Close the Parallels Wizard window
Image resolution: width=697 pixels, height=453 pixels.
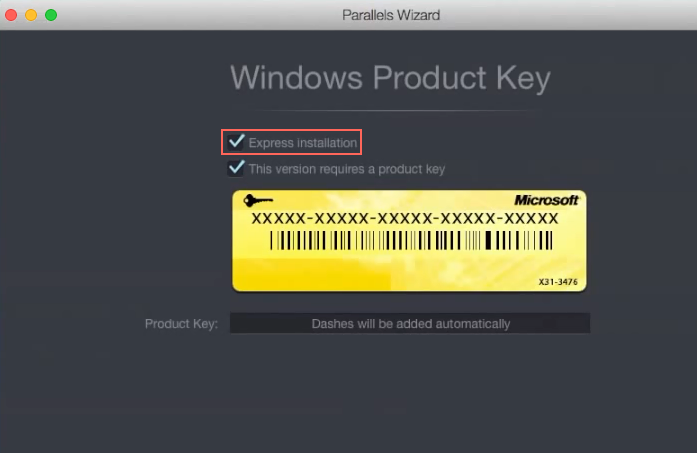11,15
